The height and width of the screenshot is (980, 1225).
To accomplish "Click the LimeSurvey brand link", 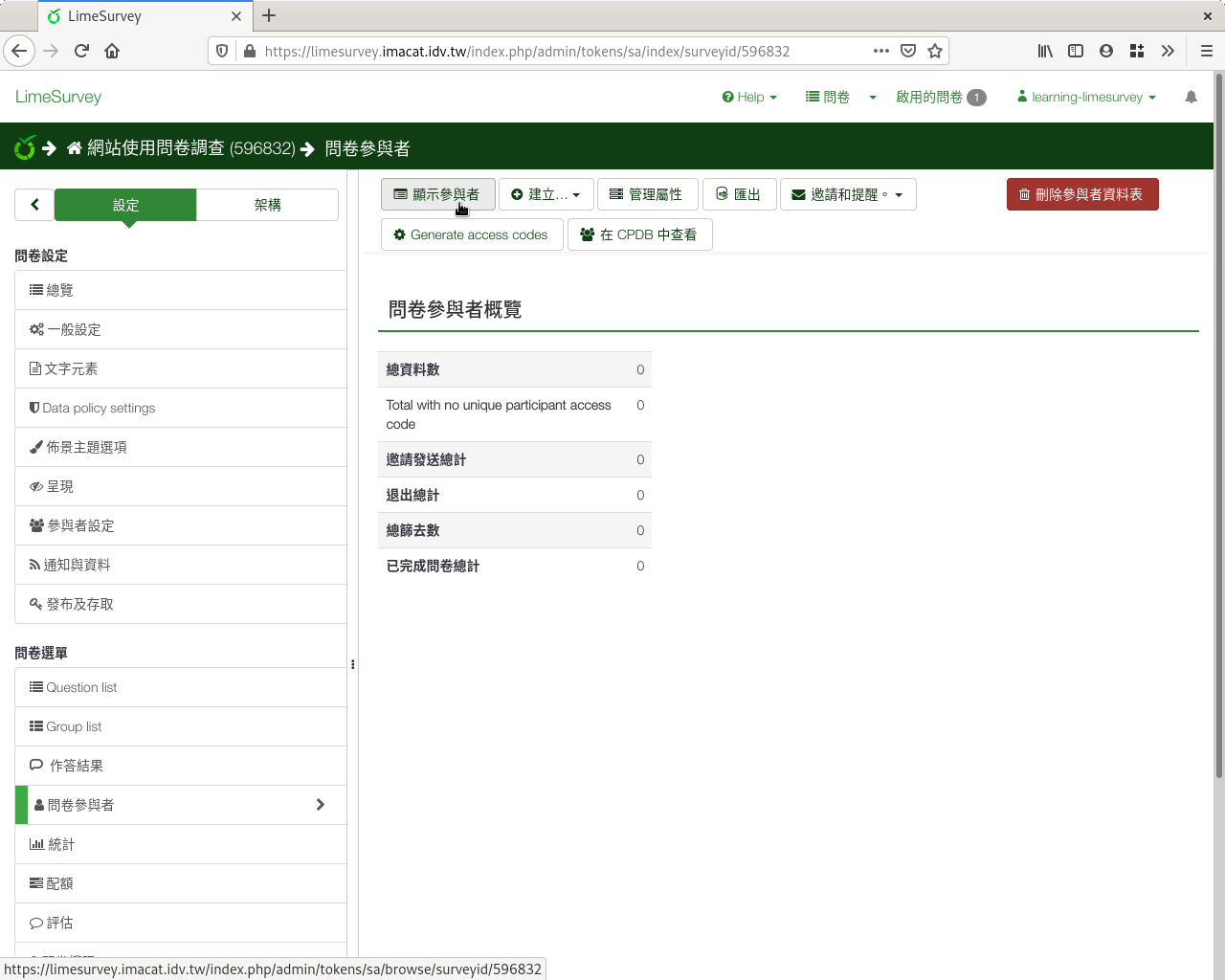I will (58, 97).
